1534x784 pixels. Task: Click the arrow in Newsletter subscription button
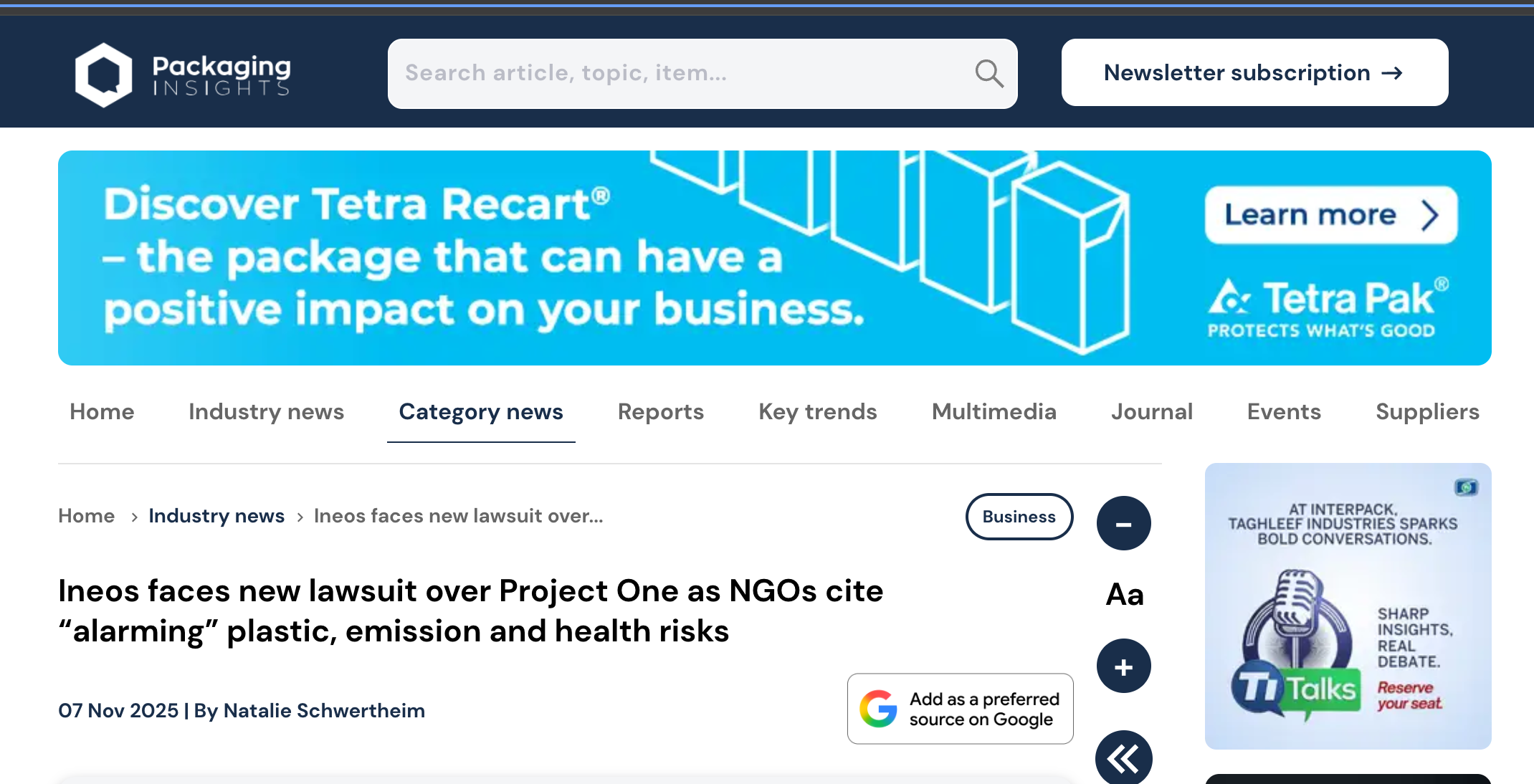click(1393, 72)
